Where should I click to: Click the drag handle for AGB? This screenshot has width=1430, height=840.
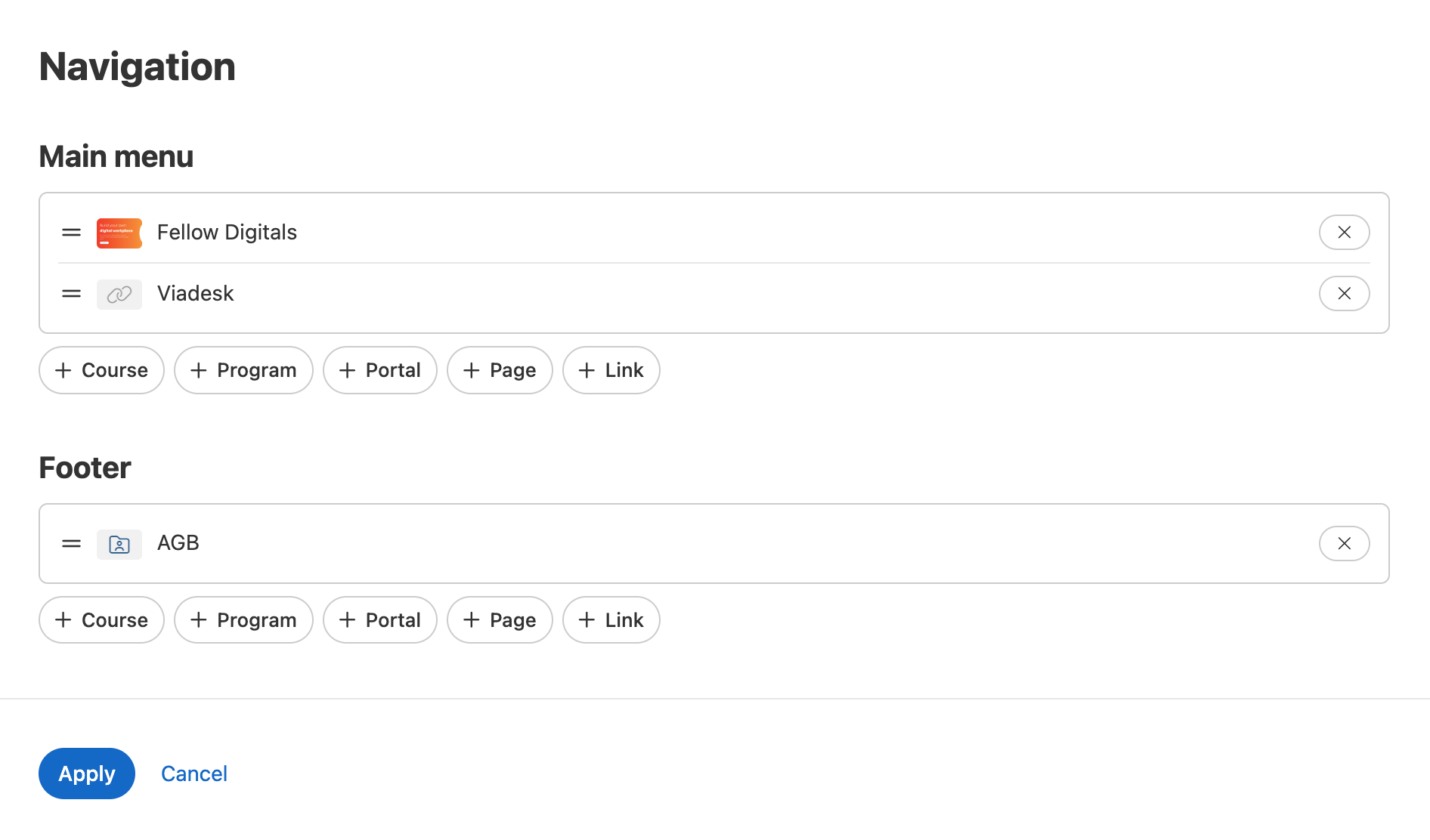[x=71, y=544]
